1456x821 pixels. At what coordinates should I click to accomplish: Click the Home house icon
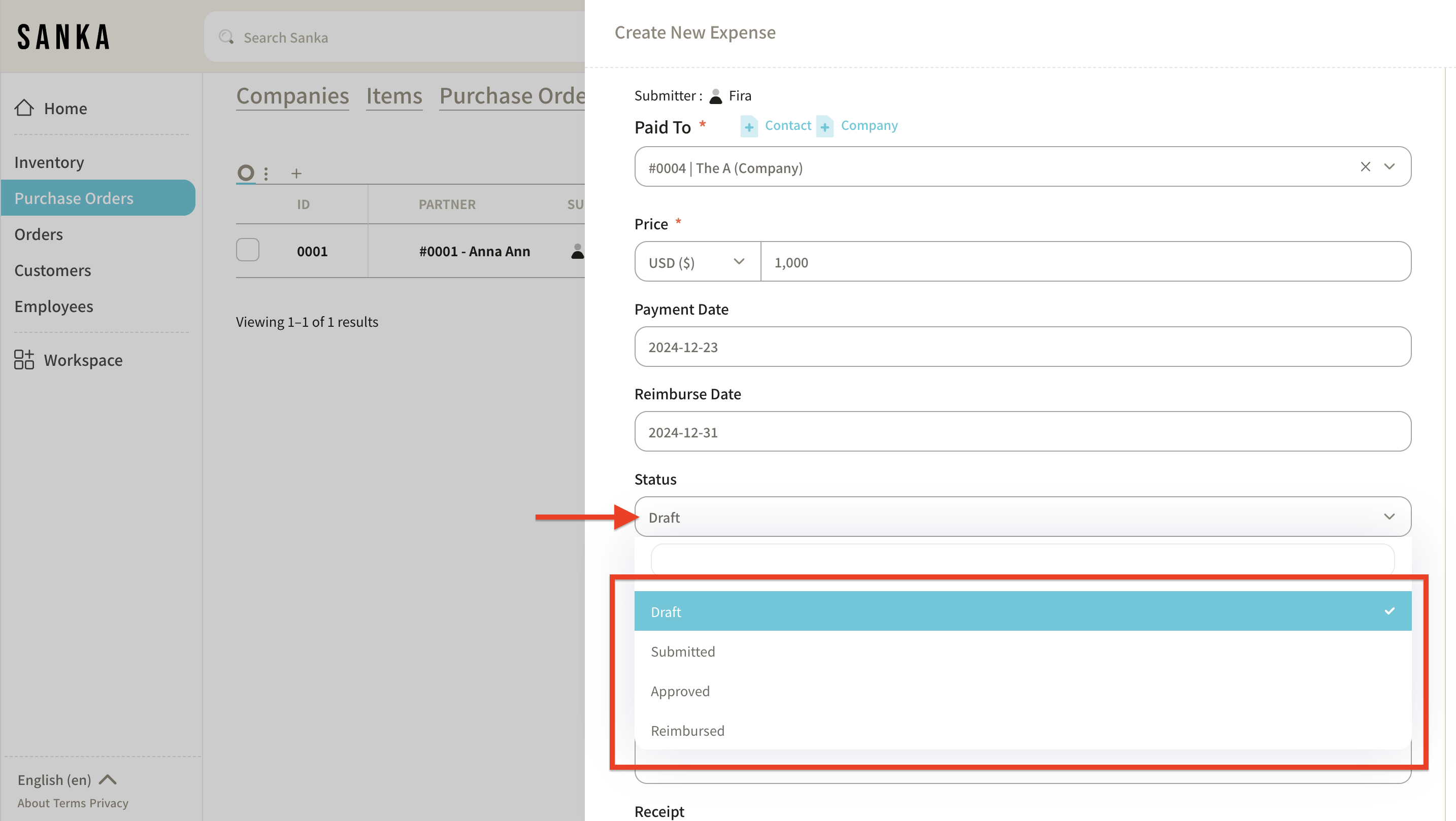click(x=24, y=108)
